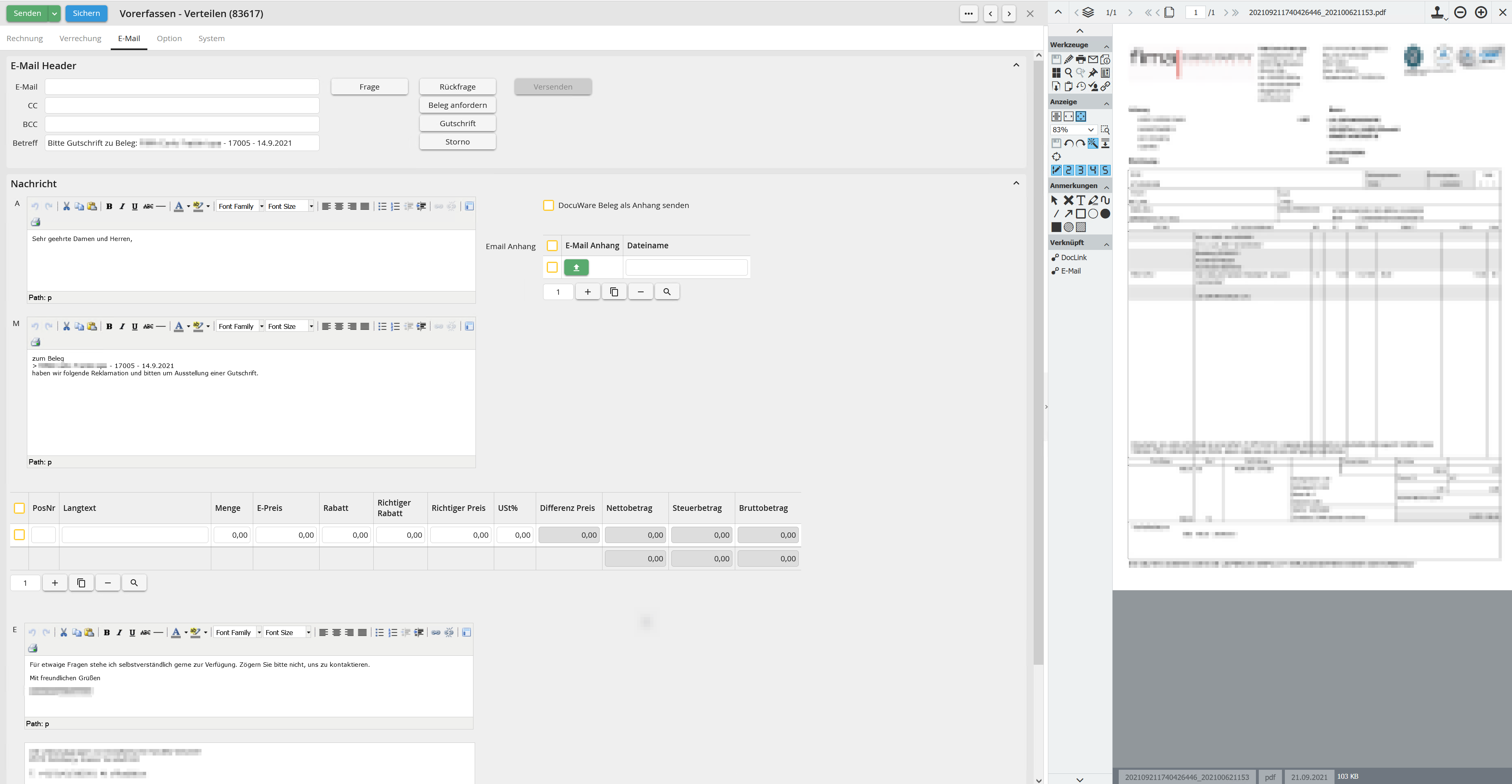
Task: Click rotate left icon in Anzeige
Action: [1068, 143]
